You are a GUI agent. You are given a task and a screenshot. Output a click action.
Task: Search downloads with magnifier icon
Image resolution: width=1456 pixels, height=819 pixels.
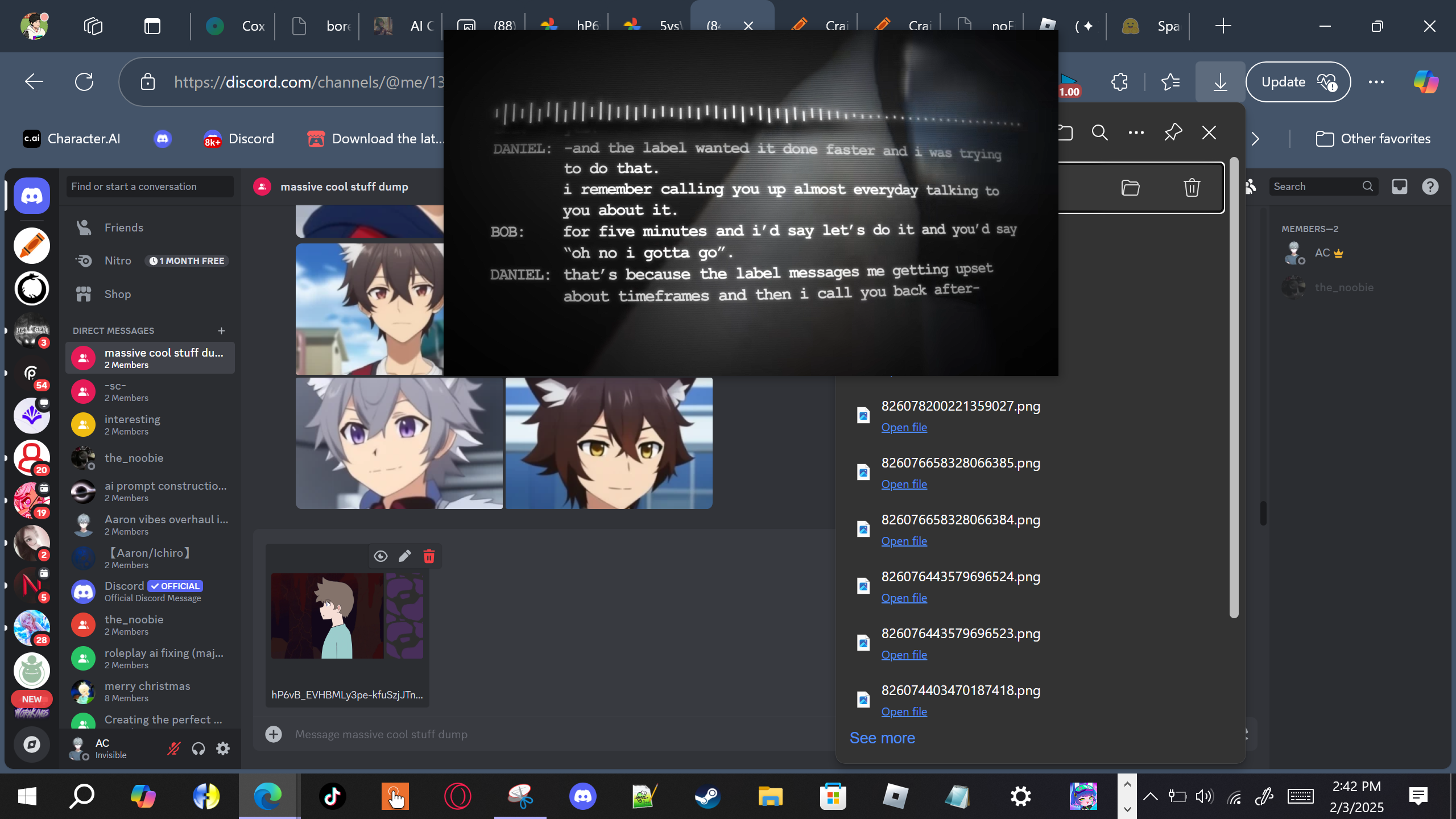click(1100, 133)
